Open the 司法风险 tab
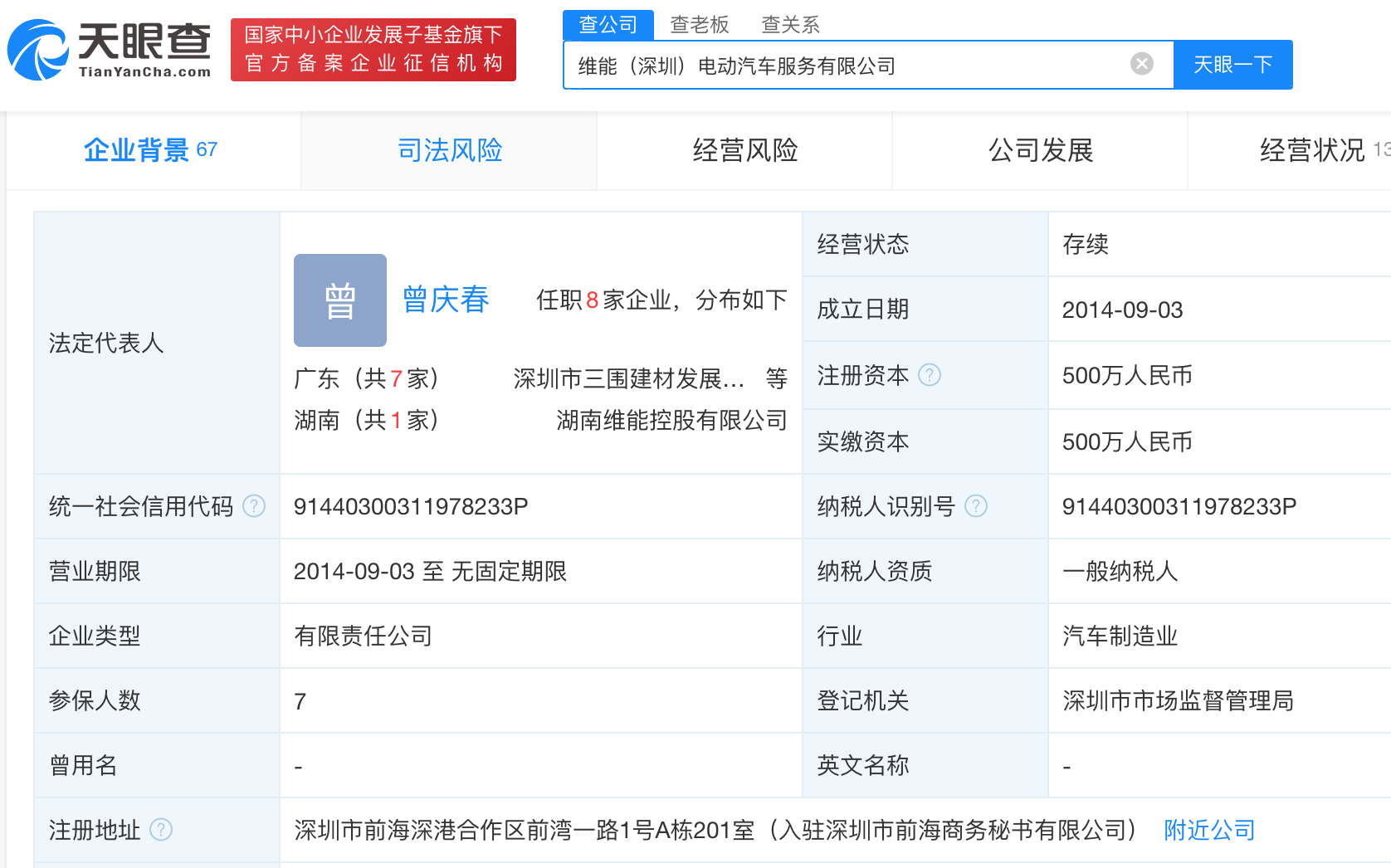 449,150
